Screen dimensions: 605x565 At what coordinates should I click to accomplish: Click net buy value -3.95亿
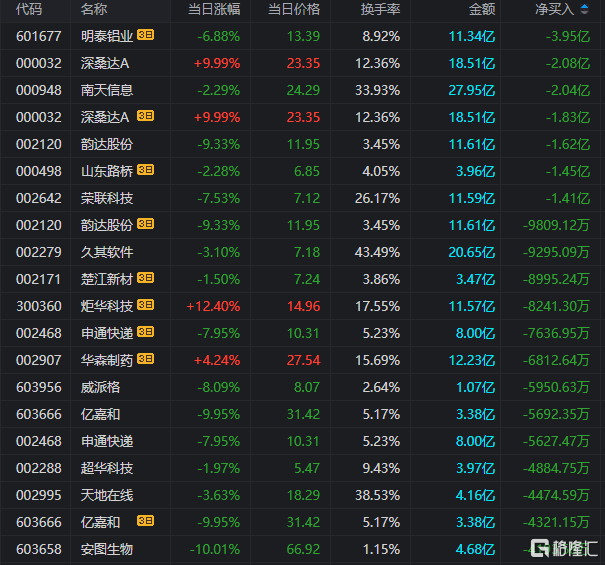[x=568, y=36]
